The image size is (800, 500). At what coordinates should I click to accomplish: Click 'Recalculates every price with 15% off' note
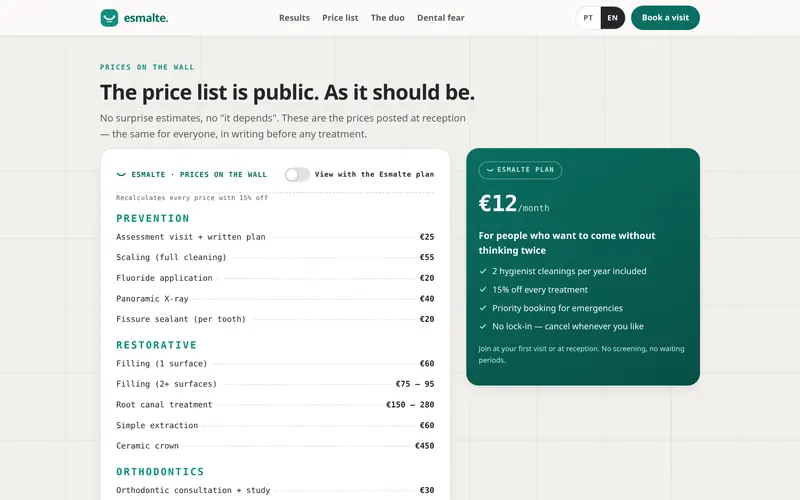[x=192, y=197]
